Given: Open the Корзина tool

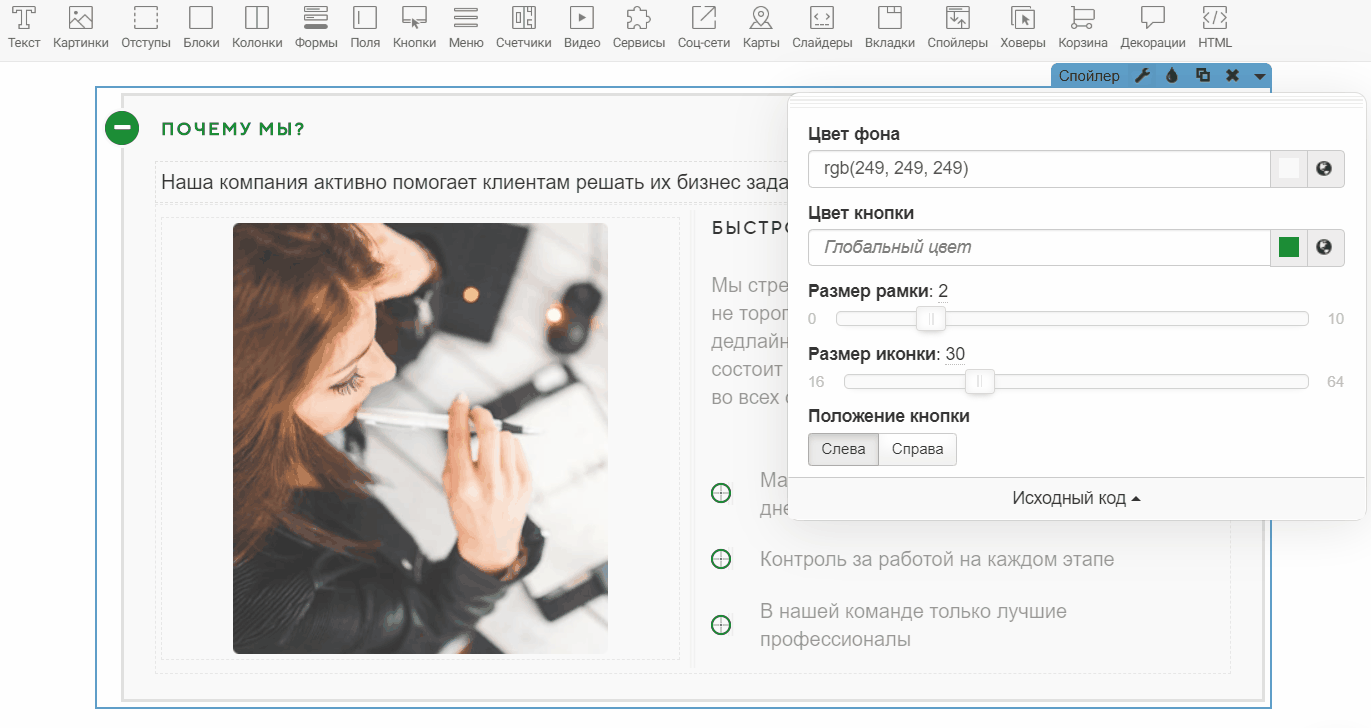Looking at the screenshot, I should click(1082, 26).
